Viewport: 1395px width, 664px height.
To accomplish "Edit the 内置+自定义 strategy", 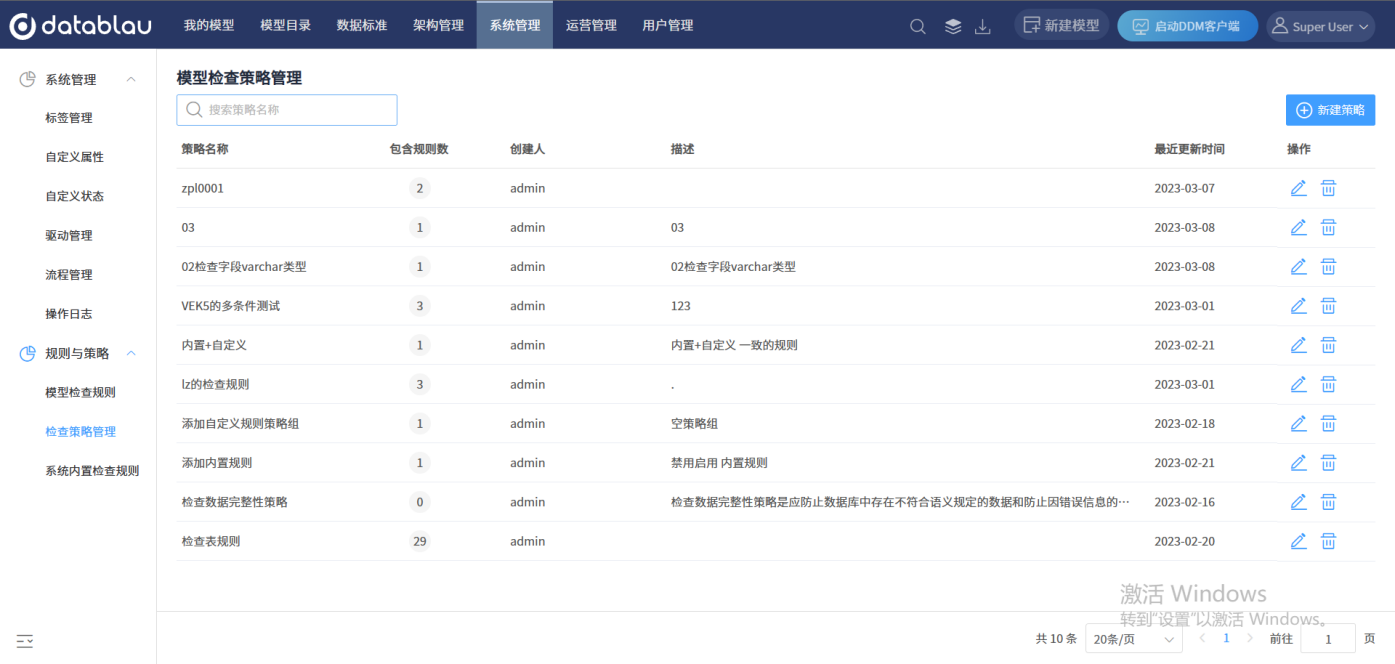I will (x=1298, y=345).
